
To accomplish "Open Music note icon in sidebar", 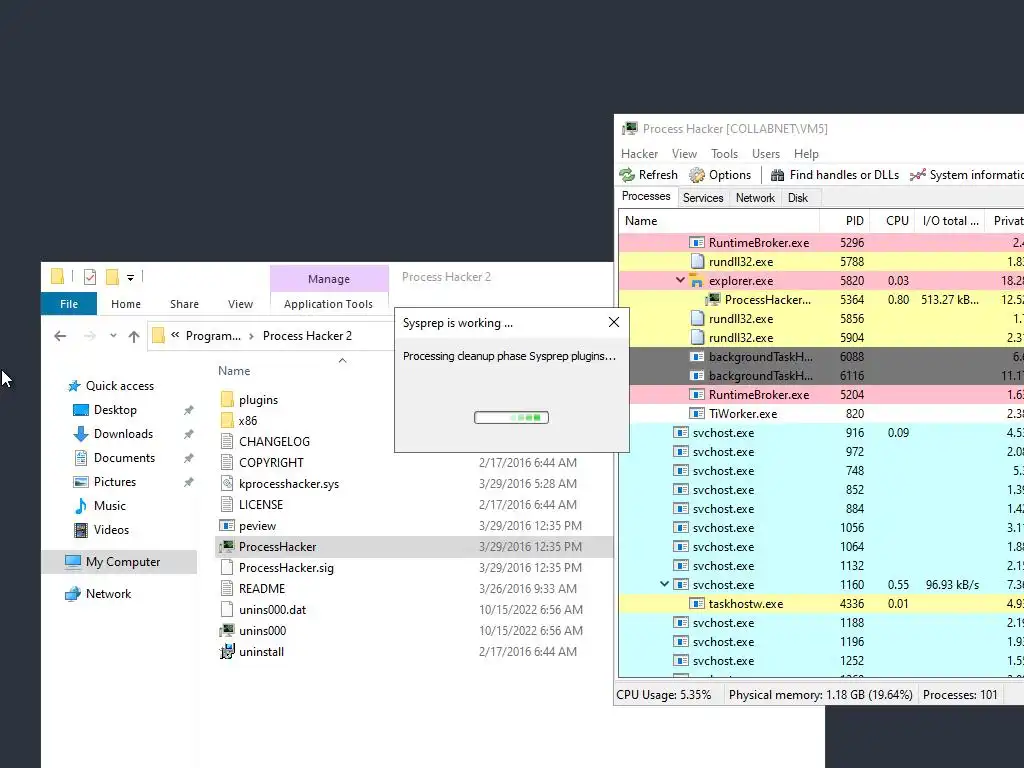I will 80,505.
